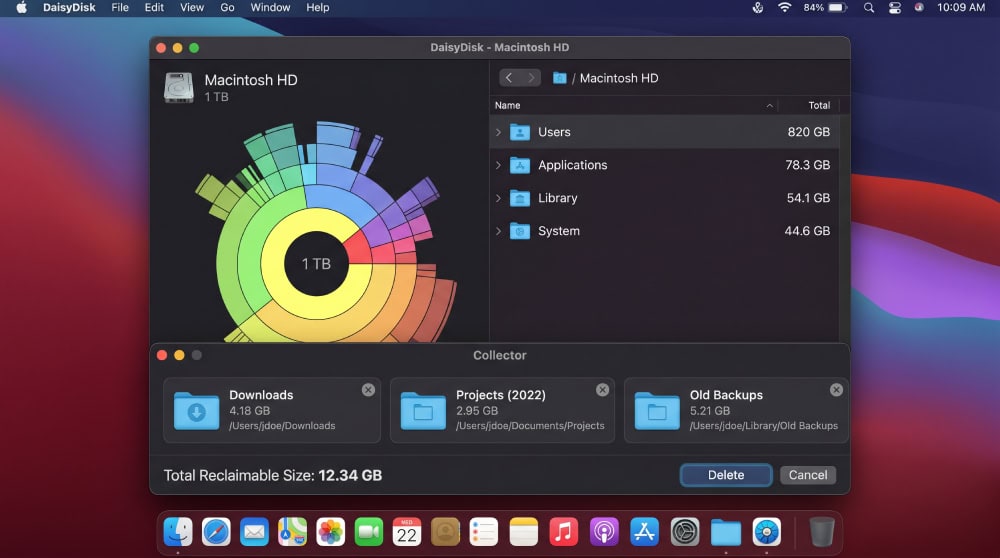Go back with the left arrow button
This screenshot has height=558, width=1000.
point(509,78)
